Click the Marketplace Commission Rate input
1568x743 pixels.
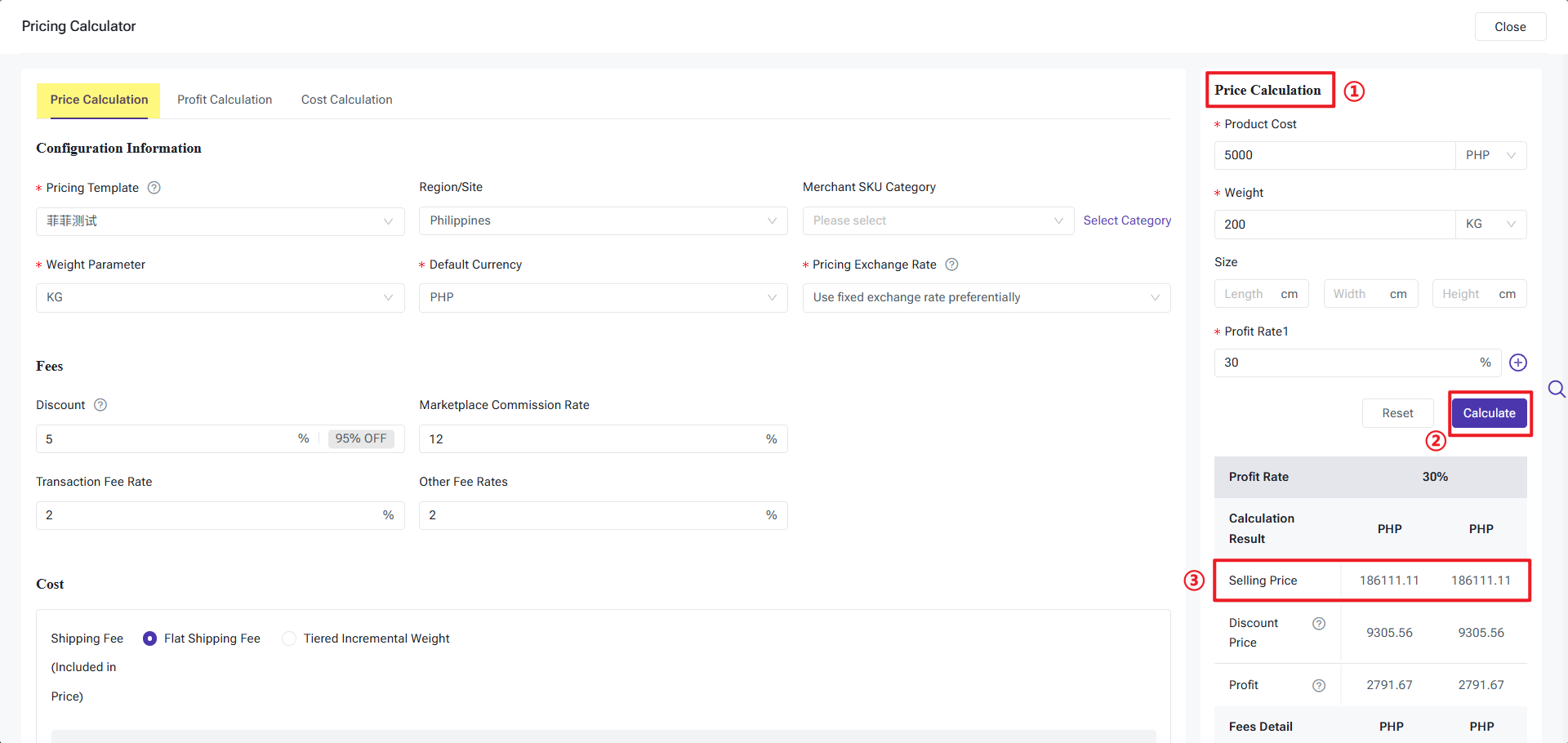(x=604, y=439)
